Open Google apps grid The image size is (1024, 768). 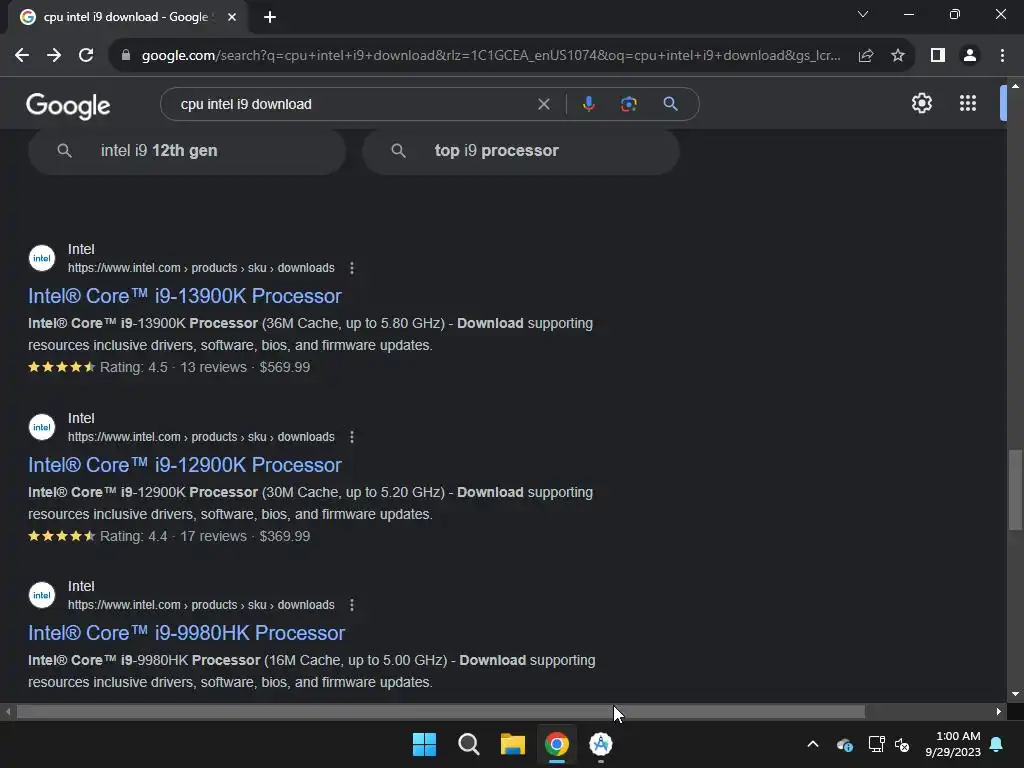click(968, 103)
